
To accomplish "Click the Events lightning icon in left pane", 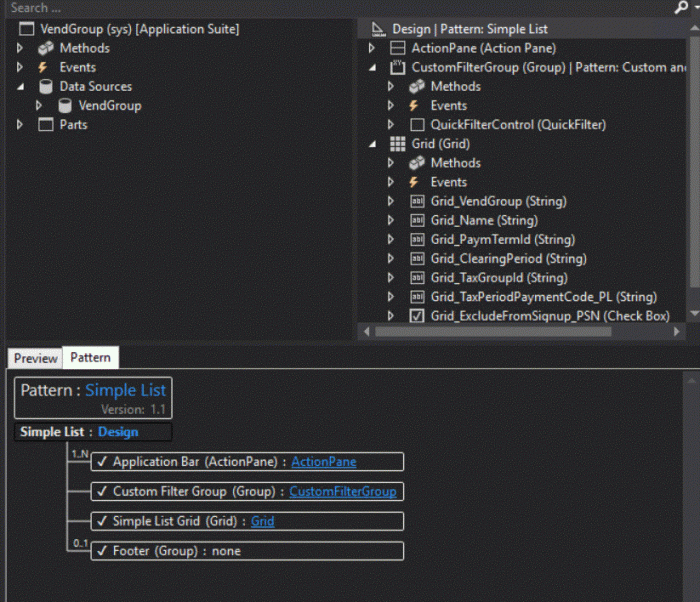I will pyautogui.click(x=43, y=67).
